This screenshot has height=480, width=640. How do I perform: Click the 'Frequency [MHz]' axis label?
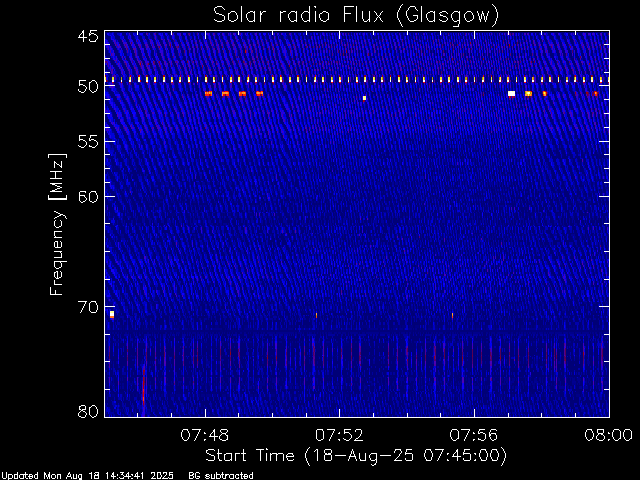57,224
